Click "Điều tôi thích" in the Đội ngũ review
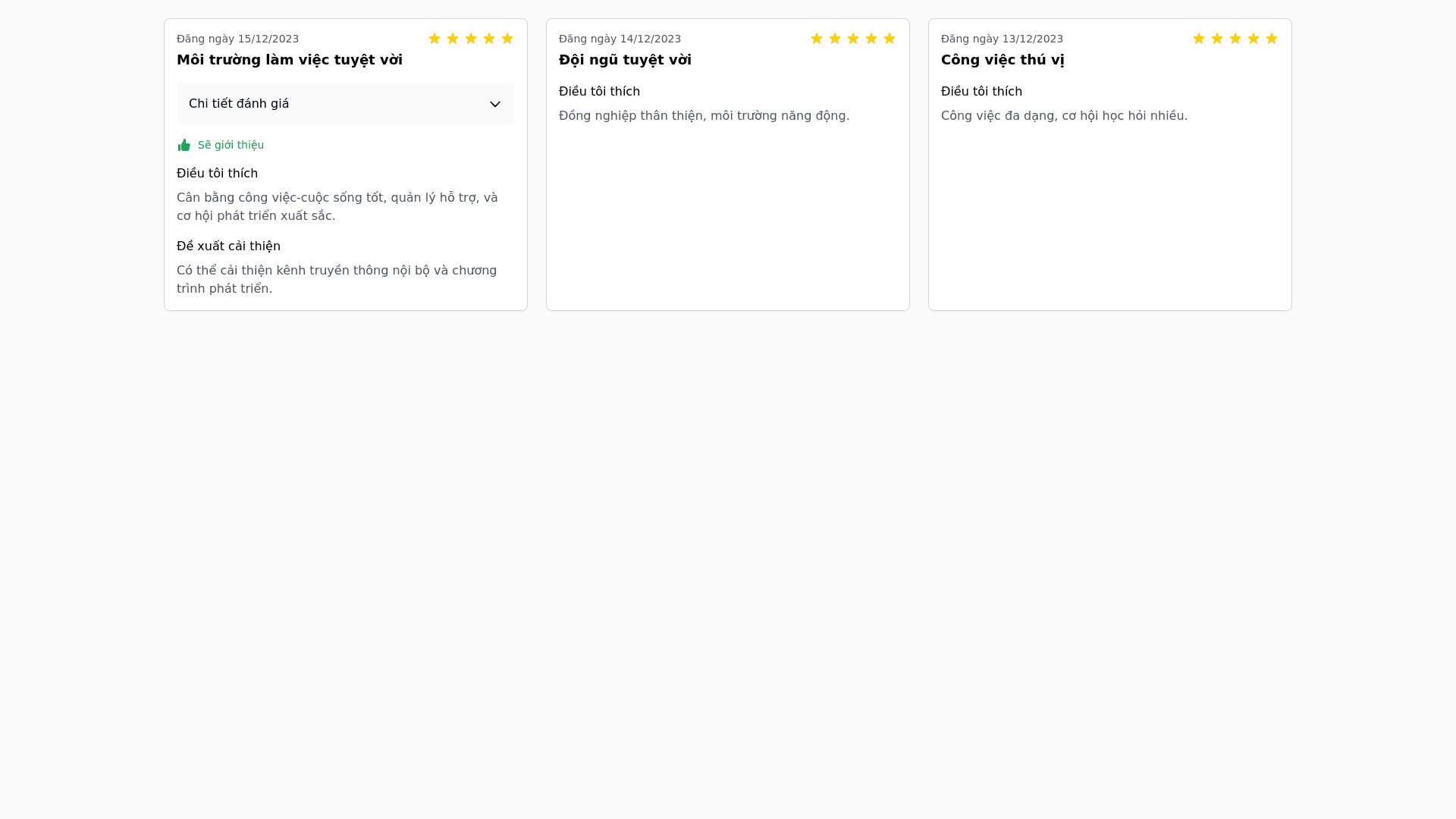This screenshot has width=1456, height=819. coord(599,92)
